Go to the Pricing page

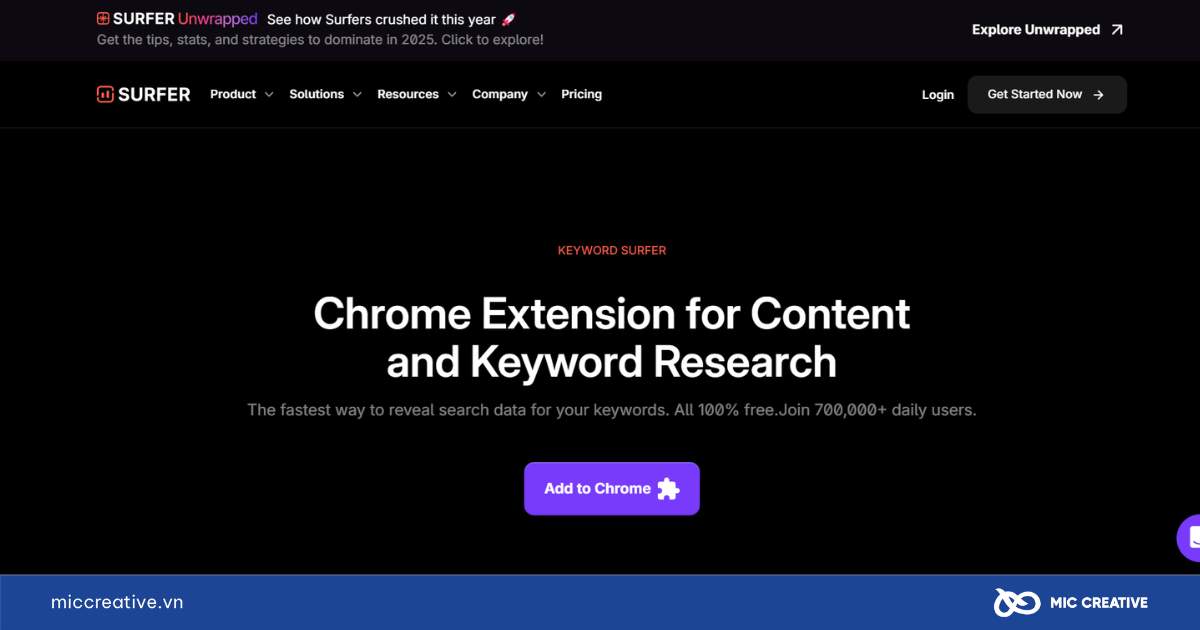click(581, 94)
